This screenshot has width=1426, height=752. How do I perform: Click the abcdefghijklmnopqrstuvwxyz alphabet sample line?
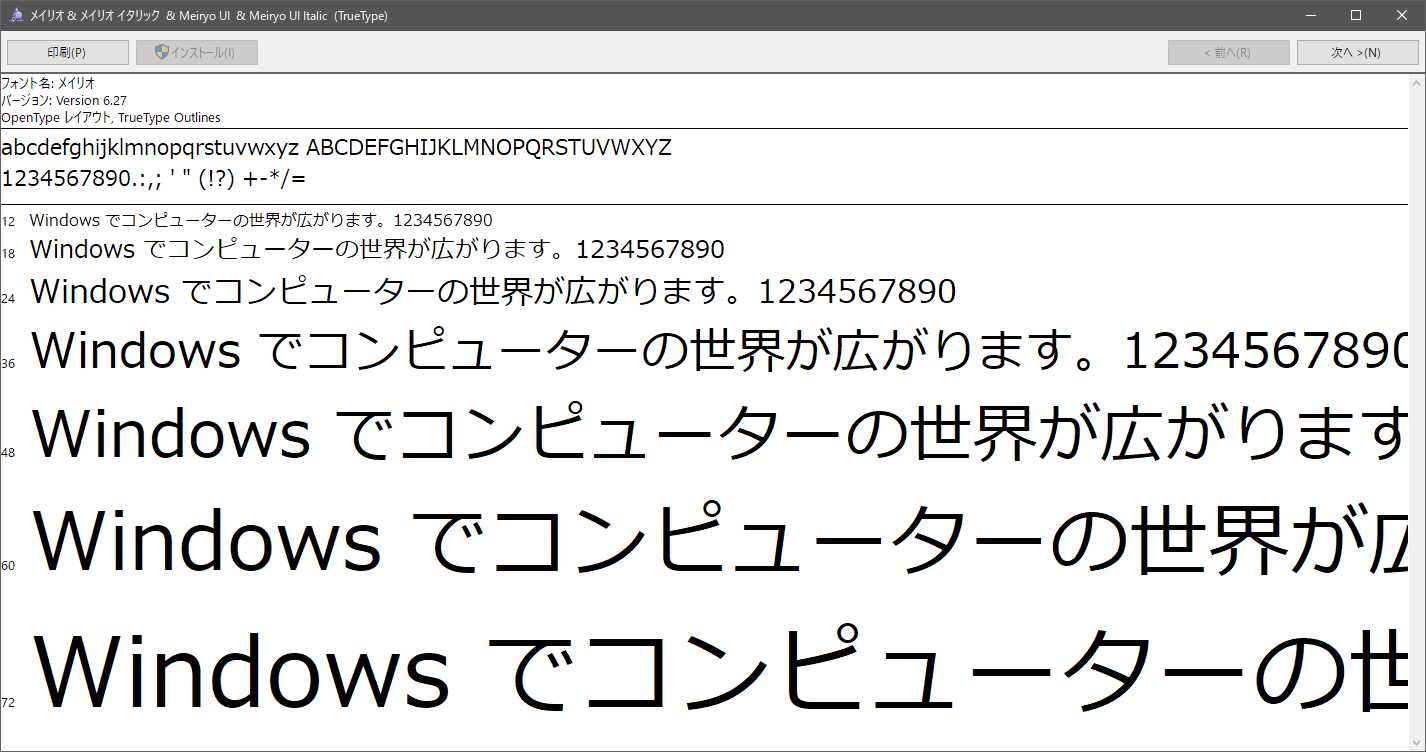pos(336,148)
